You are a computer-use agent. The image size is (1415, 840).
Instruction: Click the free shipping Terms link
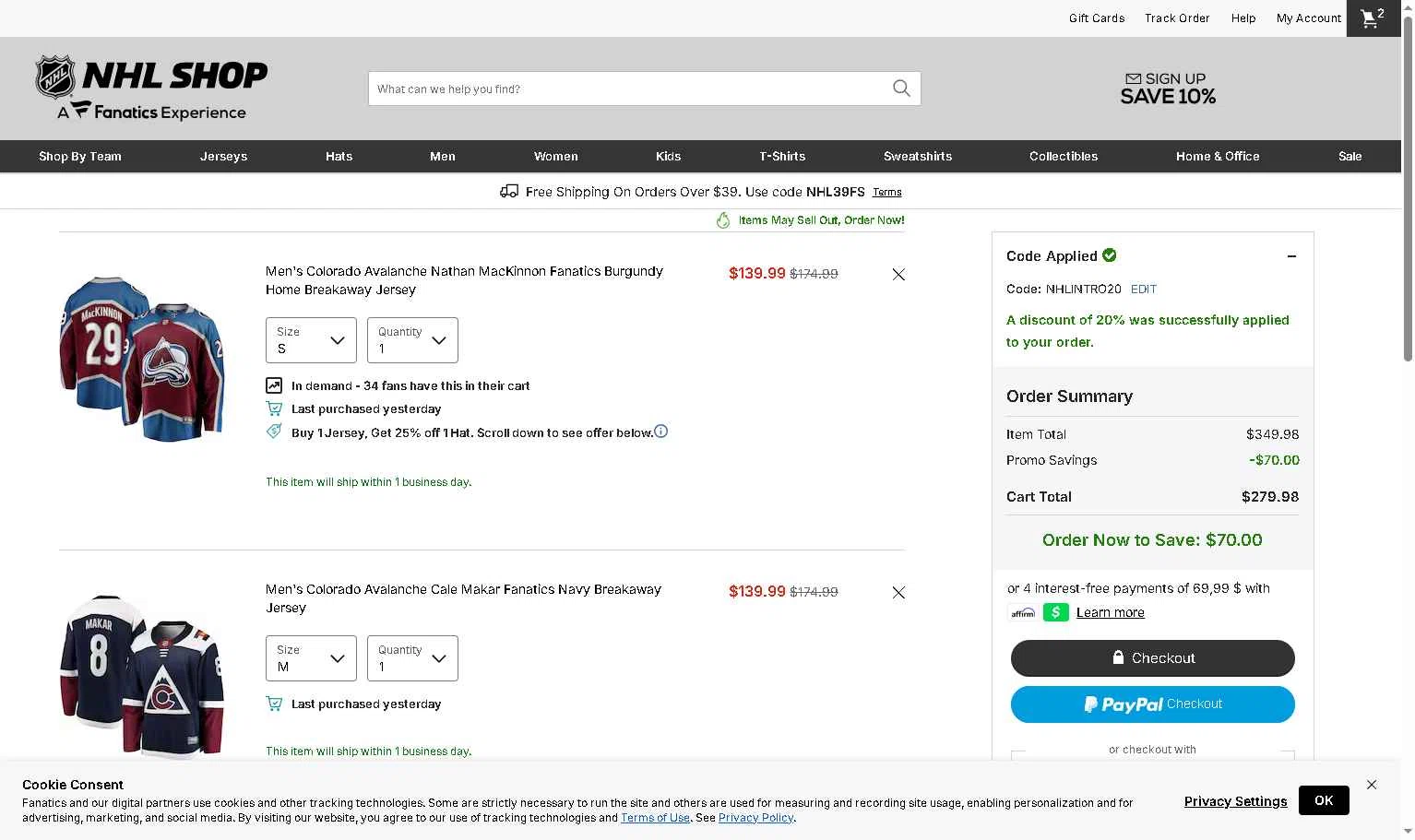coord(887,192)
